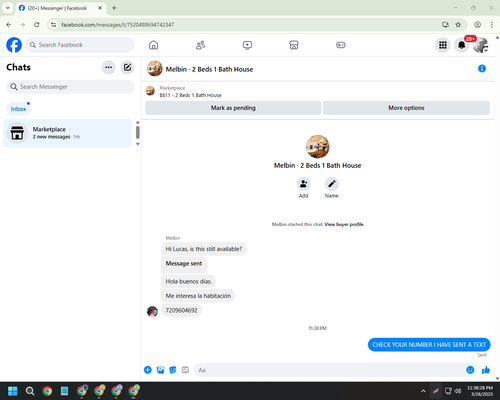Click browser back arrow
This screenshot has width=500, height=400.
[9, 25]
